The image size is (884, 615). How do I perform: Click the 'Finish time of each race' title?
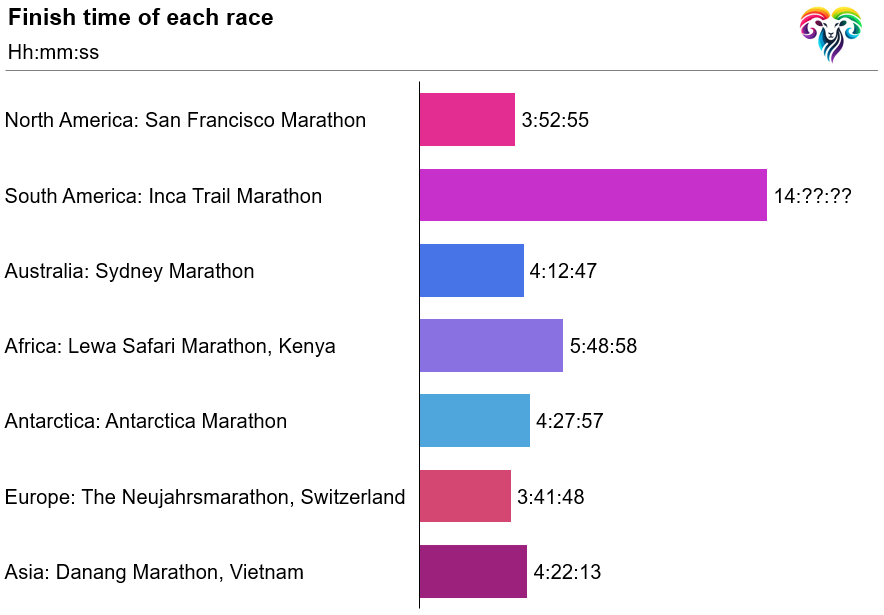tap(141, 18)
